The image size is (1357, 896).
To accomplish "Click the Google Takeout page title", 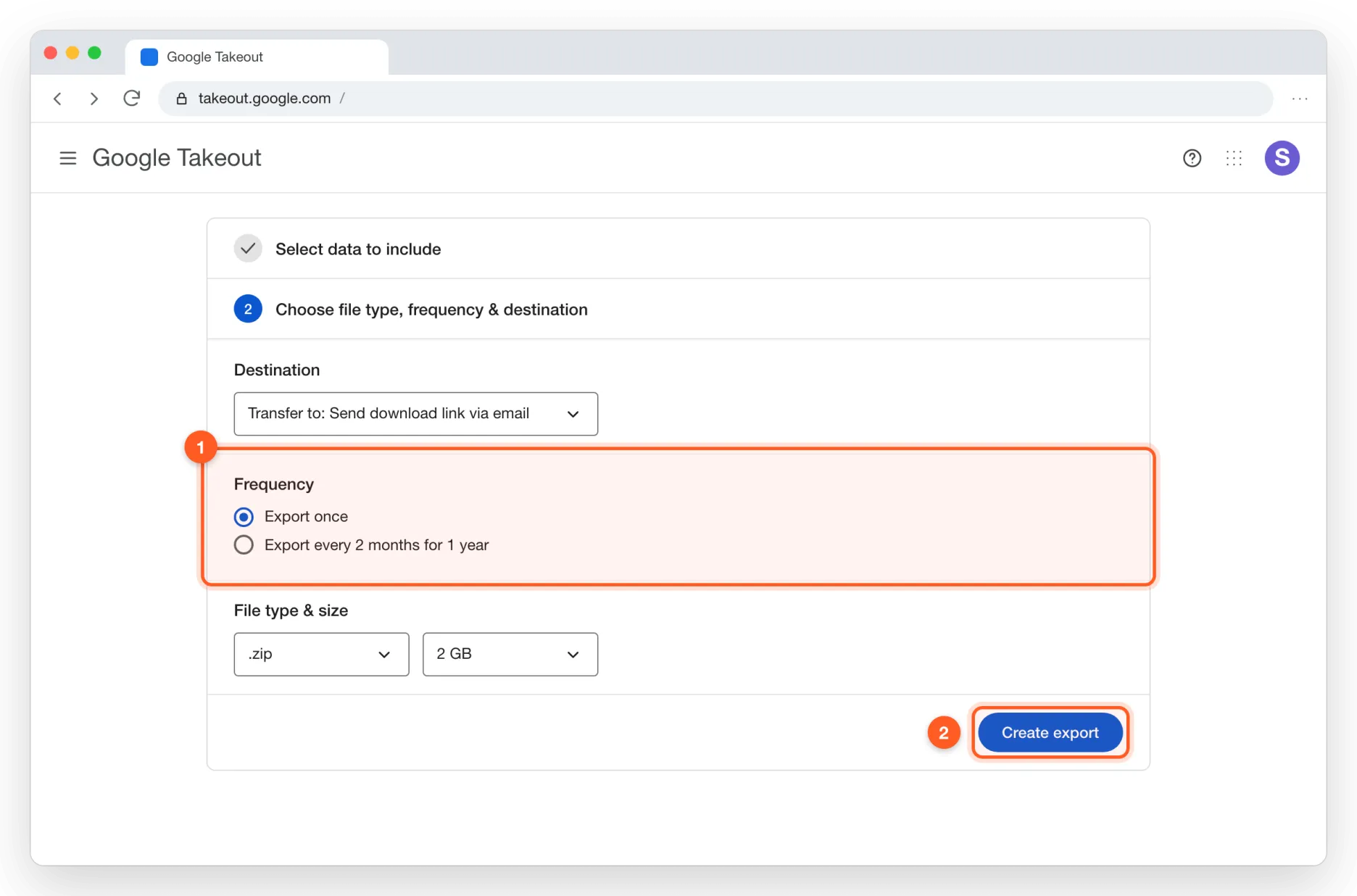I will pos(177,158).
